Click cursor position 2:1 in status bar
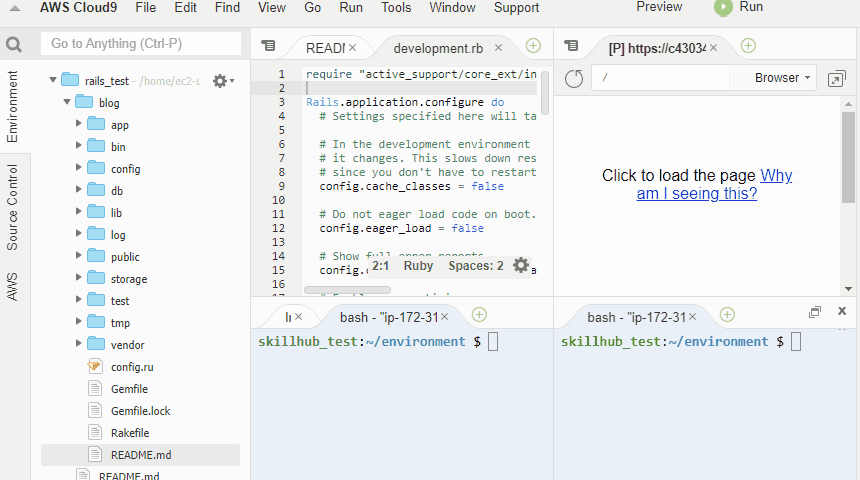The width and height of the screenshot is (860, 480). [x=381, y=266]
